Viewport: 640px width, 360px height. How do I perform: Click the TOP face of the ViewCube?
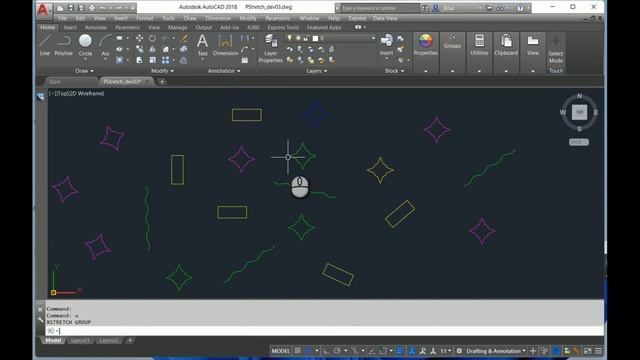point(579,112)
